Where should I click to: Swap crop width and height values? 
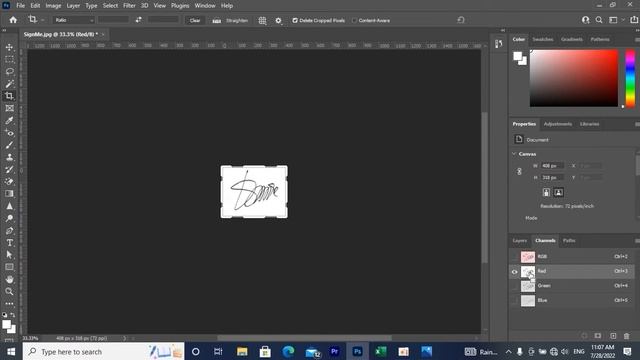pyautogui.click(x=139, y=20)
